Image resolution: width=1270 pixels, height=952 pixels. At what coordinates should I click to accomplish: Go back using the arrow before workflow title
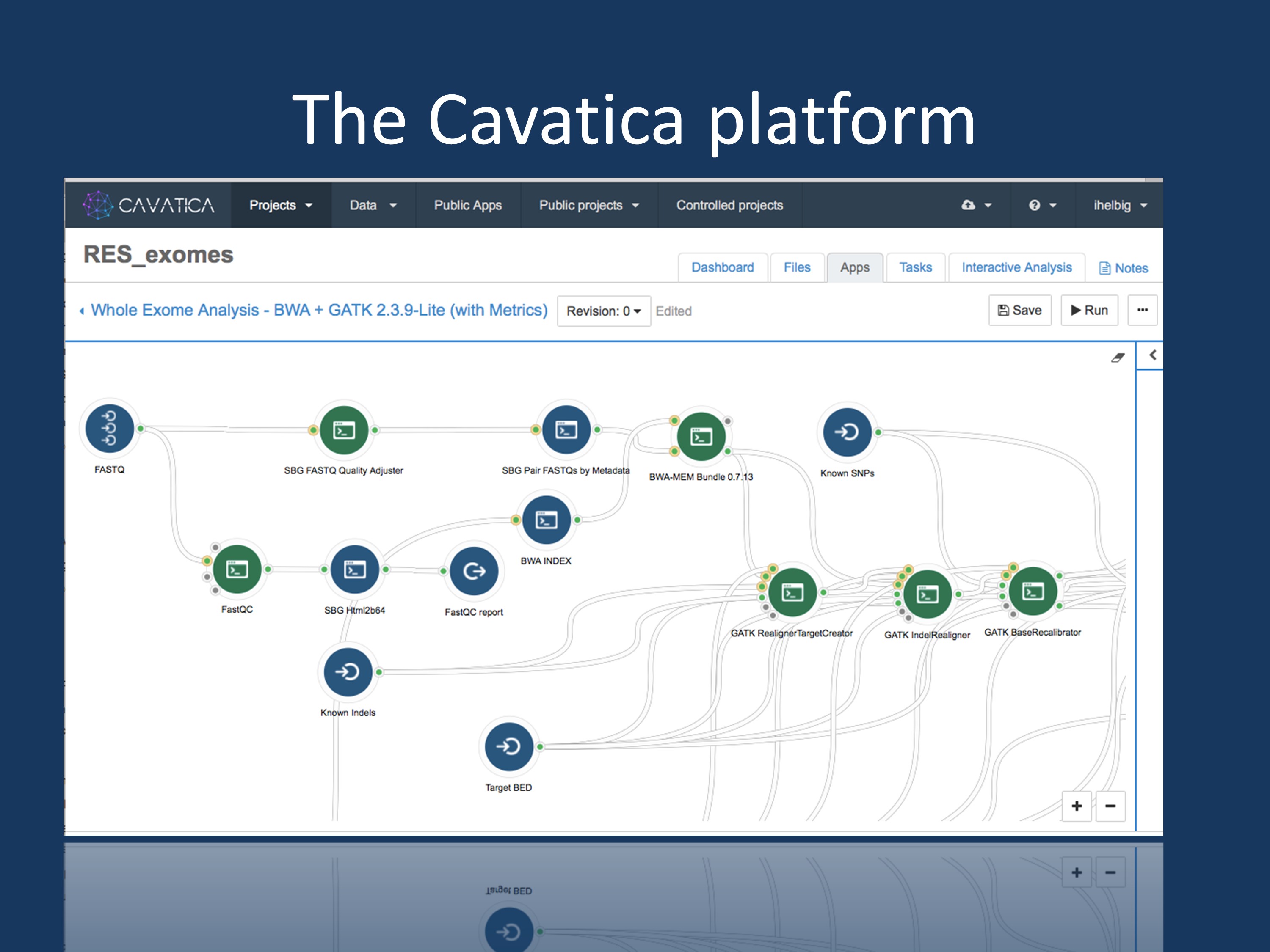point(82,311)
